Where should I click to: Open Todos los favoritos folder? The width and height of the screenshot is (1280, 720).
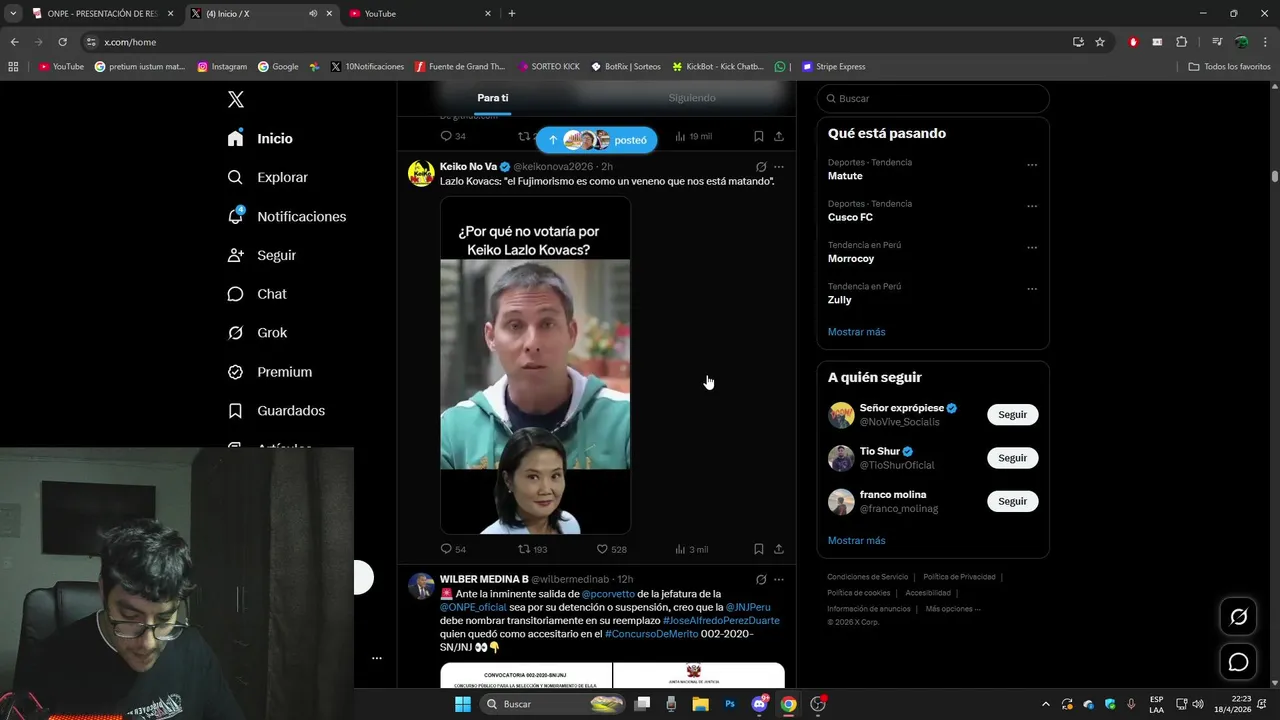pyautogui.click(x=1229, y=67)
